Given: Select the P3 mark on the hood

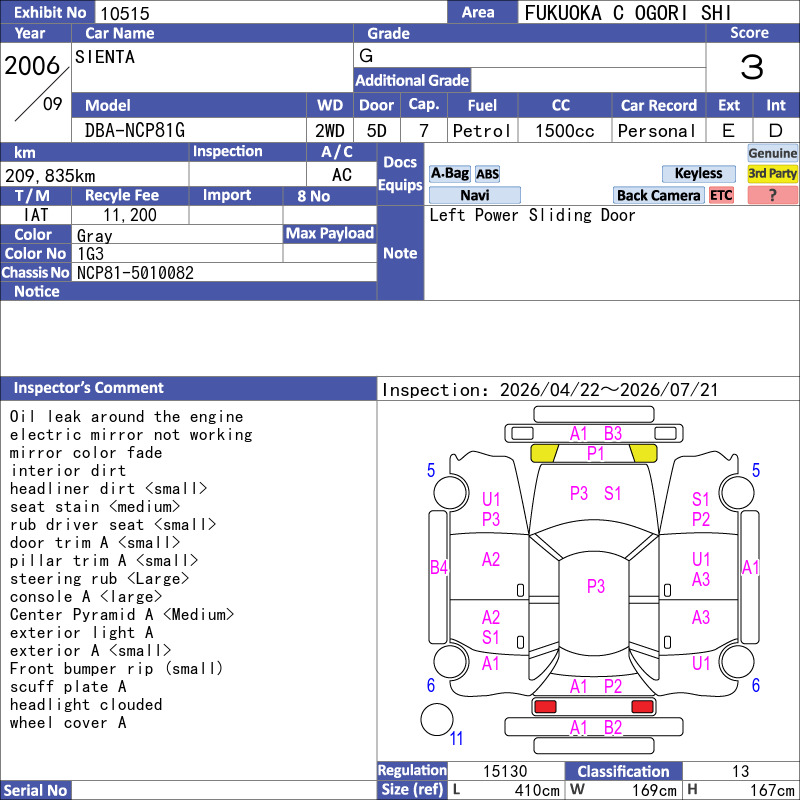Looking at the screenshot, I should pos(579,493).
